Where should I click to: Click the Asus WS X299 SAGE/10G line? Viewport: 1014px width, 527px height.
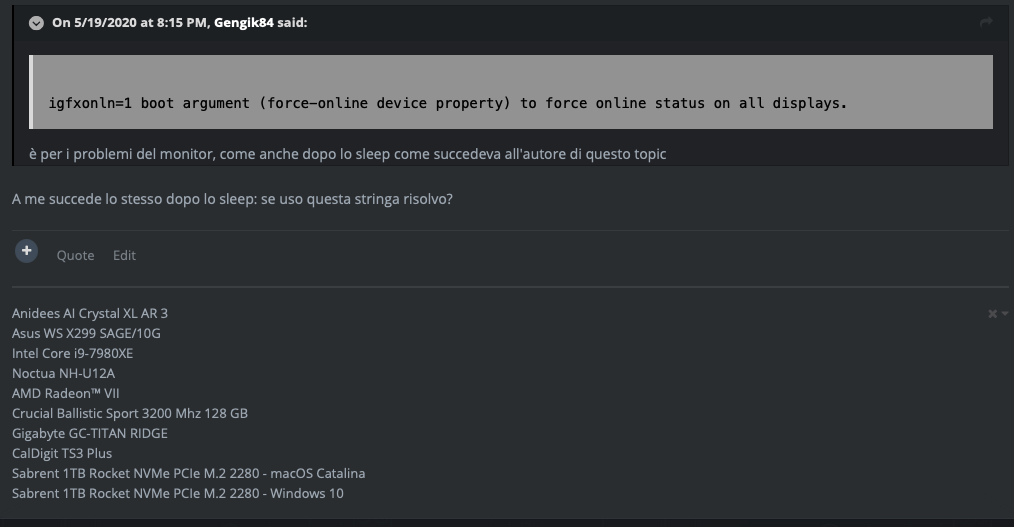[86, 334]
